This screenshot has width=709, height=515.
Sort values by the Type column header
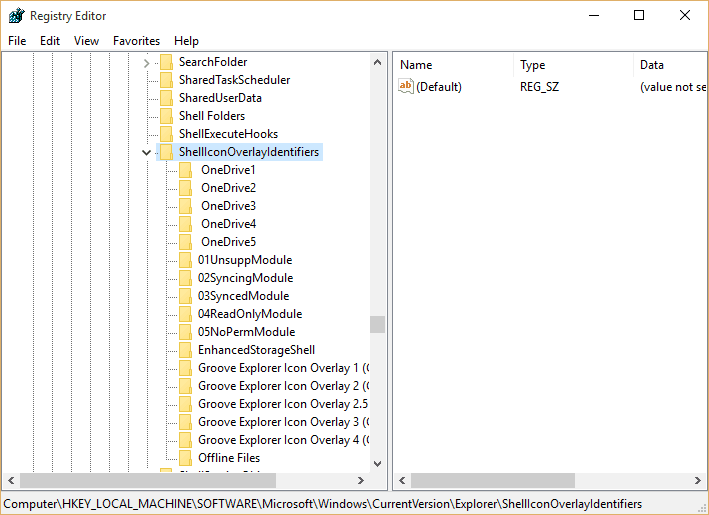pos(573,65)
